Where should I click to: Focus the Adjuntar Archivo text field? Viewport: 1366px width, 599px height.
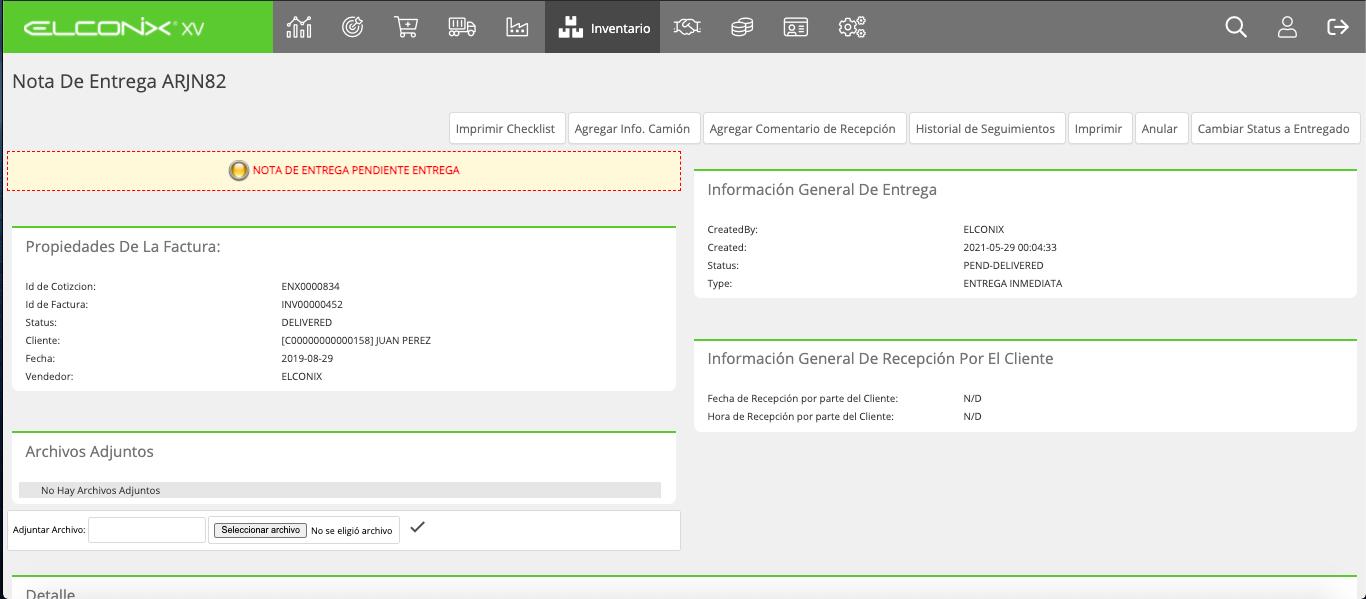pos(147,530)
